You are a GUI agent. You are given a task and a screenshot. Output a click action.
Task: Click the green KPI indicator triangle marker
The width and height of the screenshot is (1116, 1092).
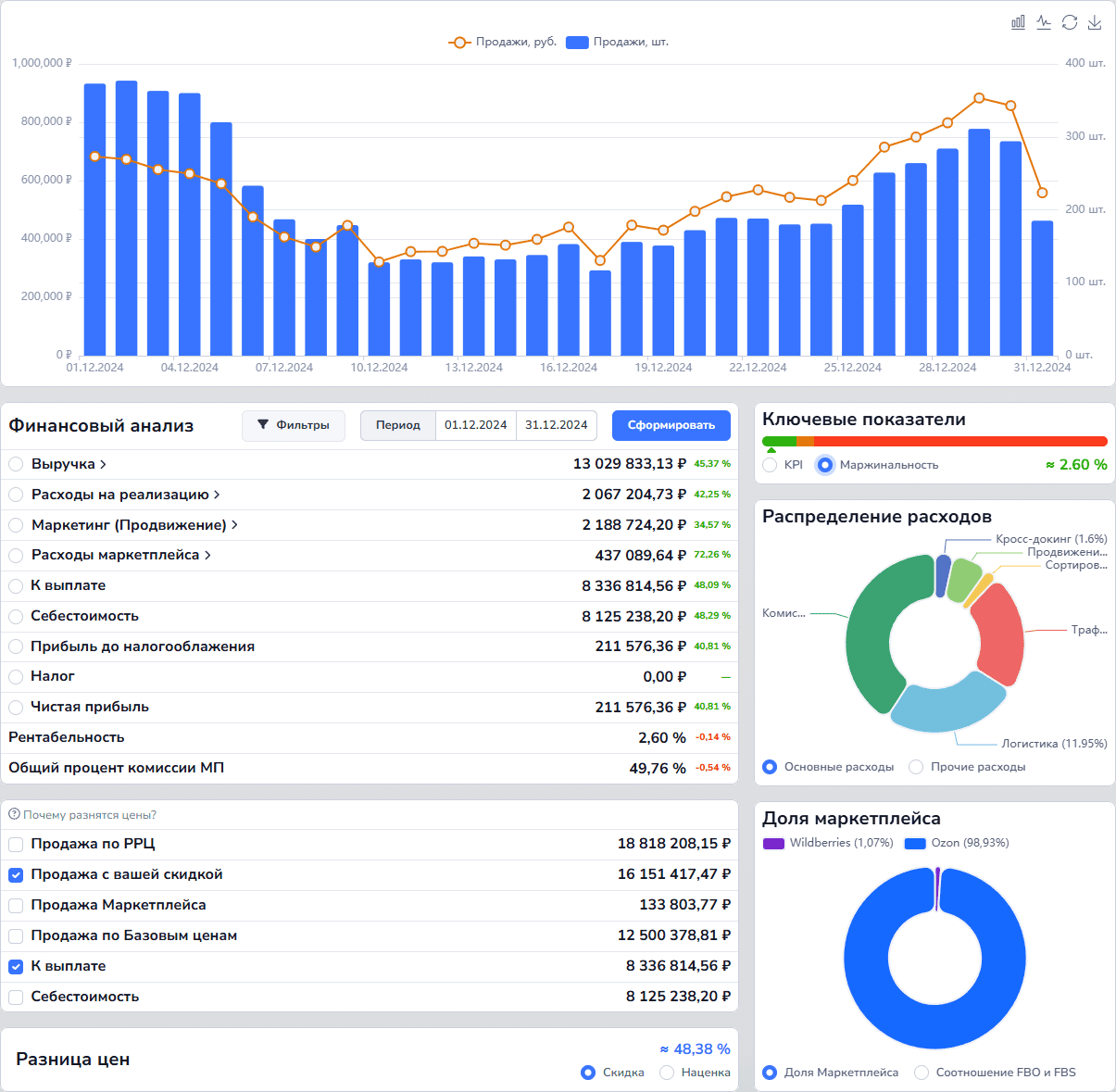pos(771,450)
